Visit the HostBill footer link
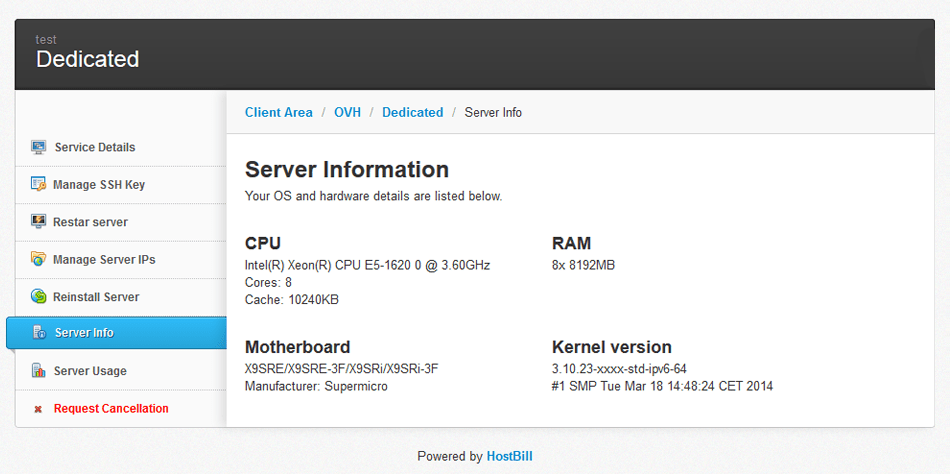 [x=509, y=456]
